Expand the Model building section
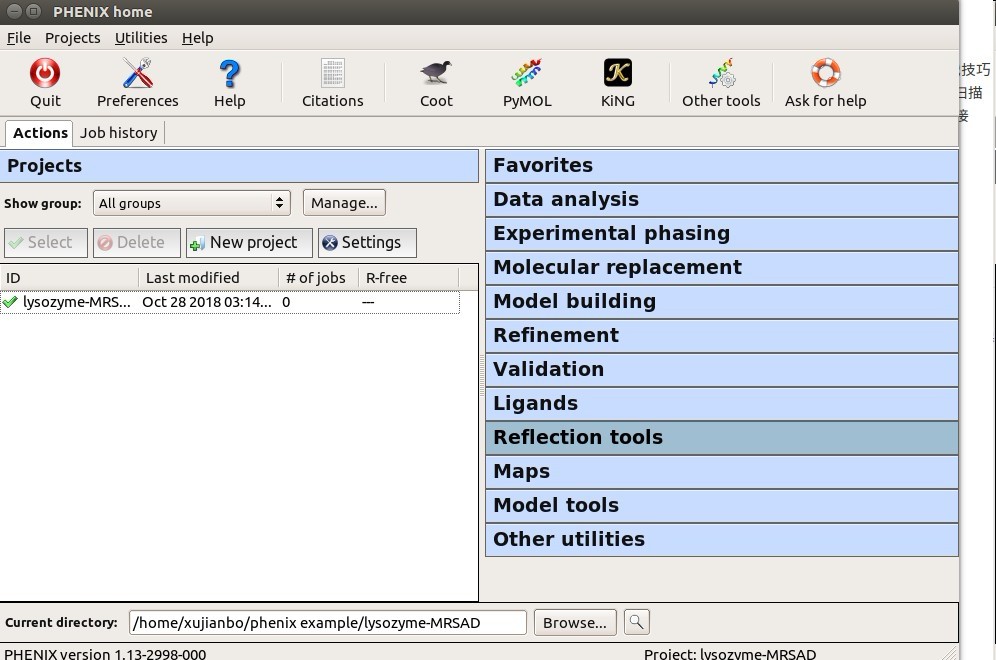Viewport: 996px width, 660px height. 722,302
